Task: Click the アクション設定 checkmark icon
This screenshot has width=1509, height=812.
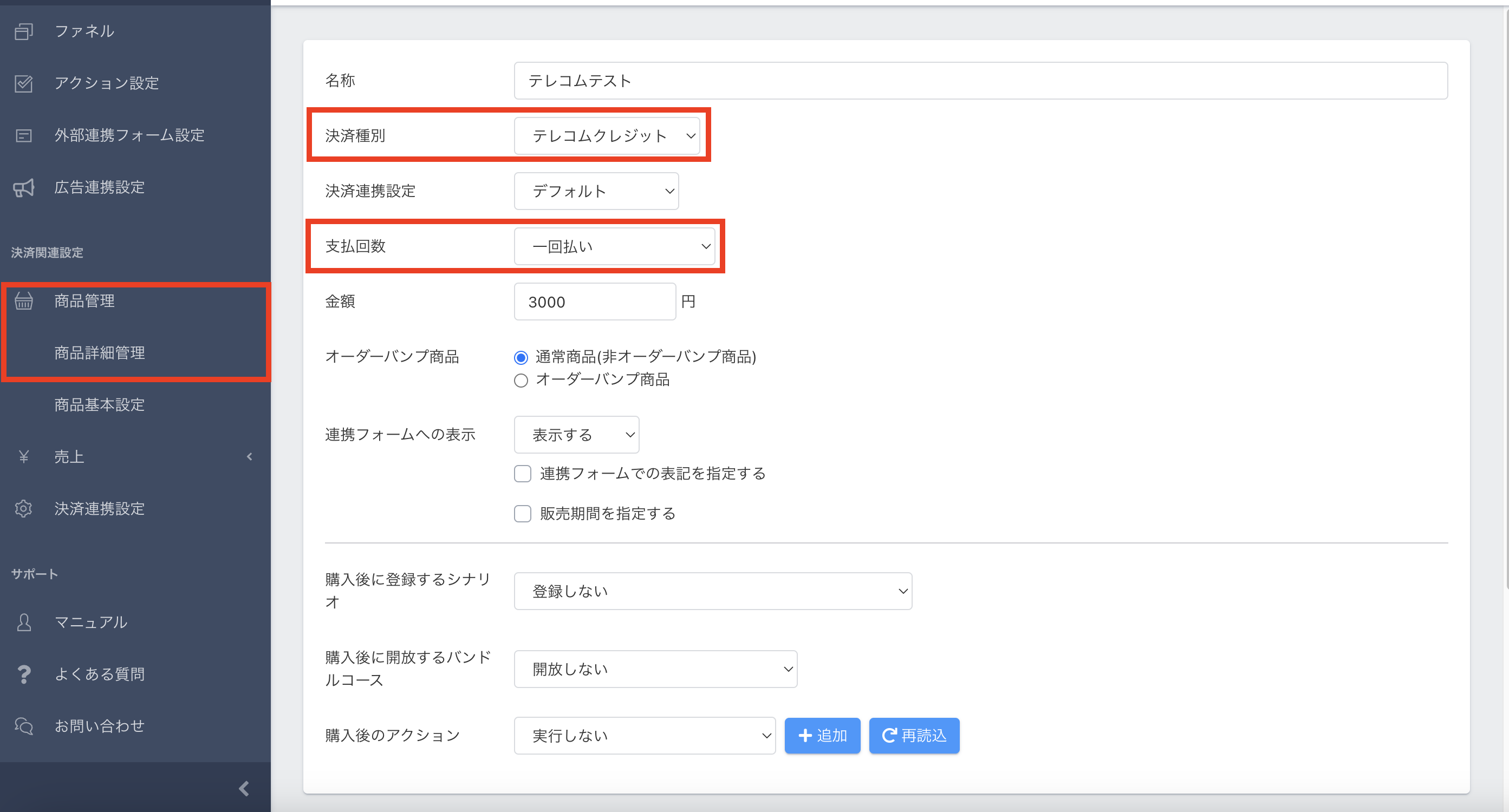Action: point(23,83)
